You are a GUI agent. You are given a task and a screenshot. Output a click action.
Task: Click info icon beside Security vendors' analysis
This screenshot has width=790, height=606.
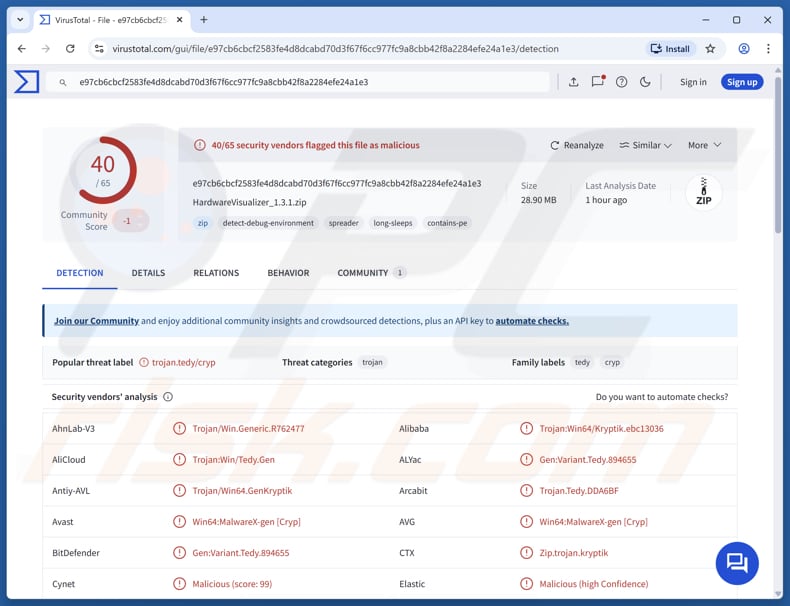click(x=168, y=397)
